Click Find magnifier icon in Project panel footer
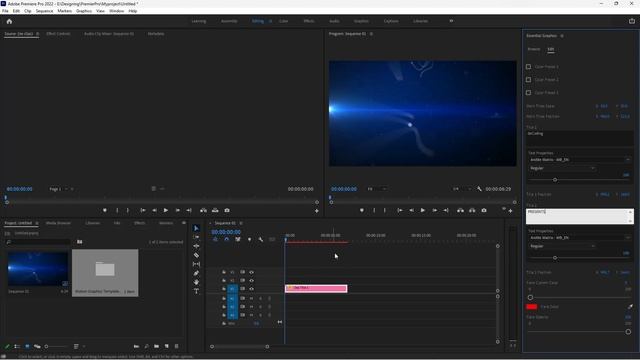Screen dimensions: 640x360 point(147,346)
